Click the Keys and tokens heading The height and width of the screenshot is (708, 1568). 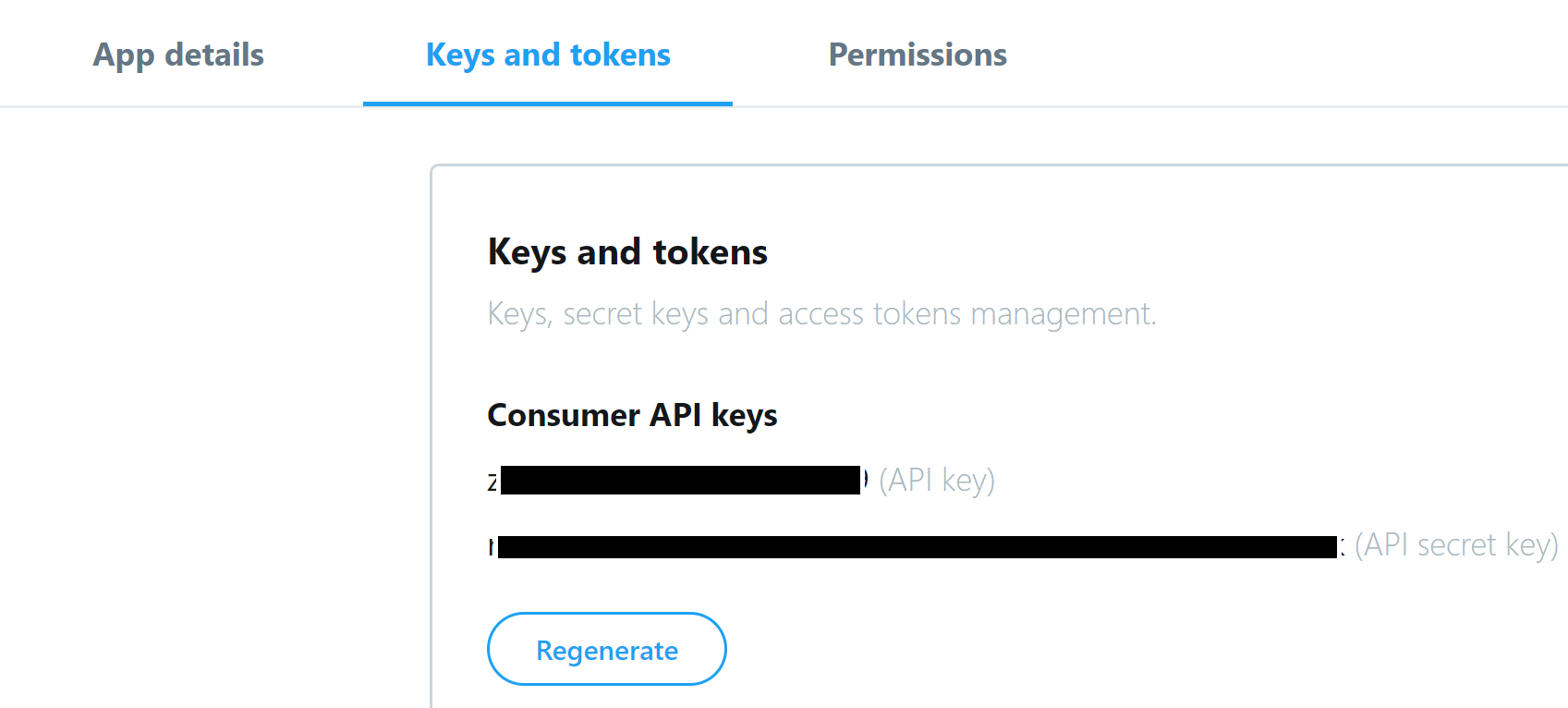tap(627, 250)
